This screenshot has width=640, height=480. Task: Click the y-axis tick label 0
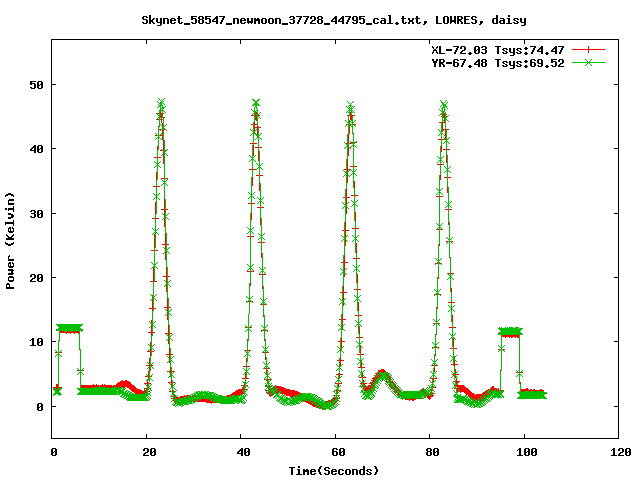[40, 407]
